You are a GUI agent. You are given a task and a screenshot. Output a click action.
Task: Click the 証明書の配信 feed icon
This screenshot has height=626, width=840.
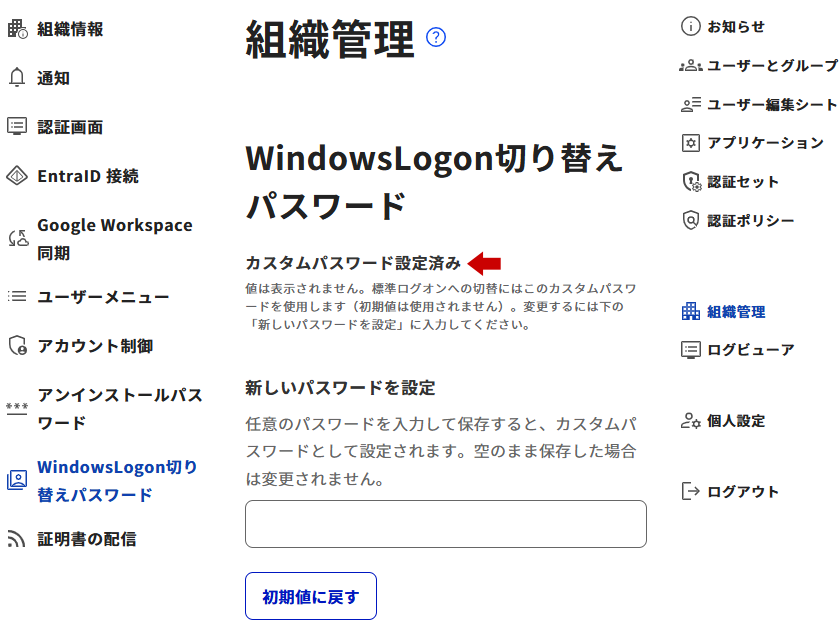point(17,539)
